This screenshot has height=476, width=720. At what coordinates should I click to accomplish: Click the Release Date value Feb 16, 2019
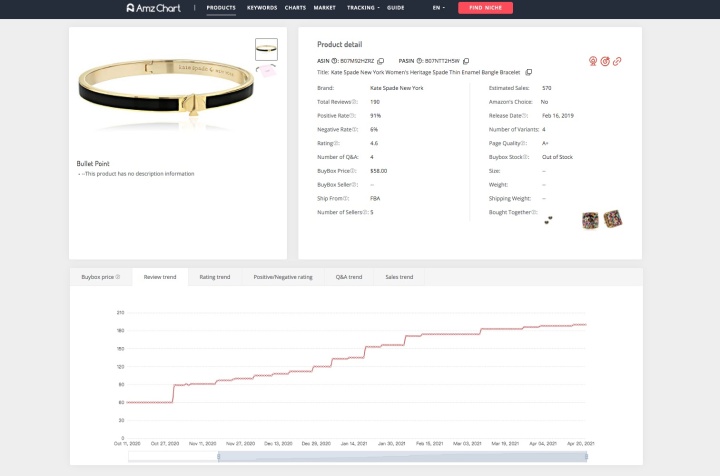558,116
